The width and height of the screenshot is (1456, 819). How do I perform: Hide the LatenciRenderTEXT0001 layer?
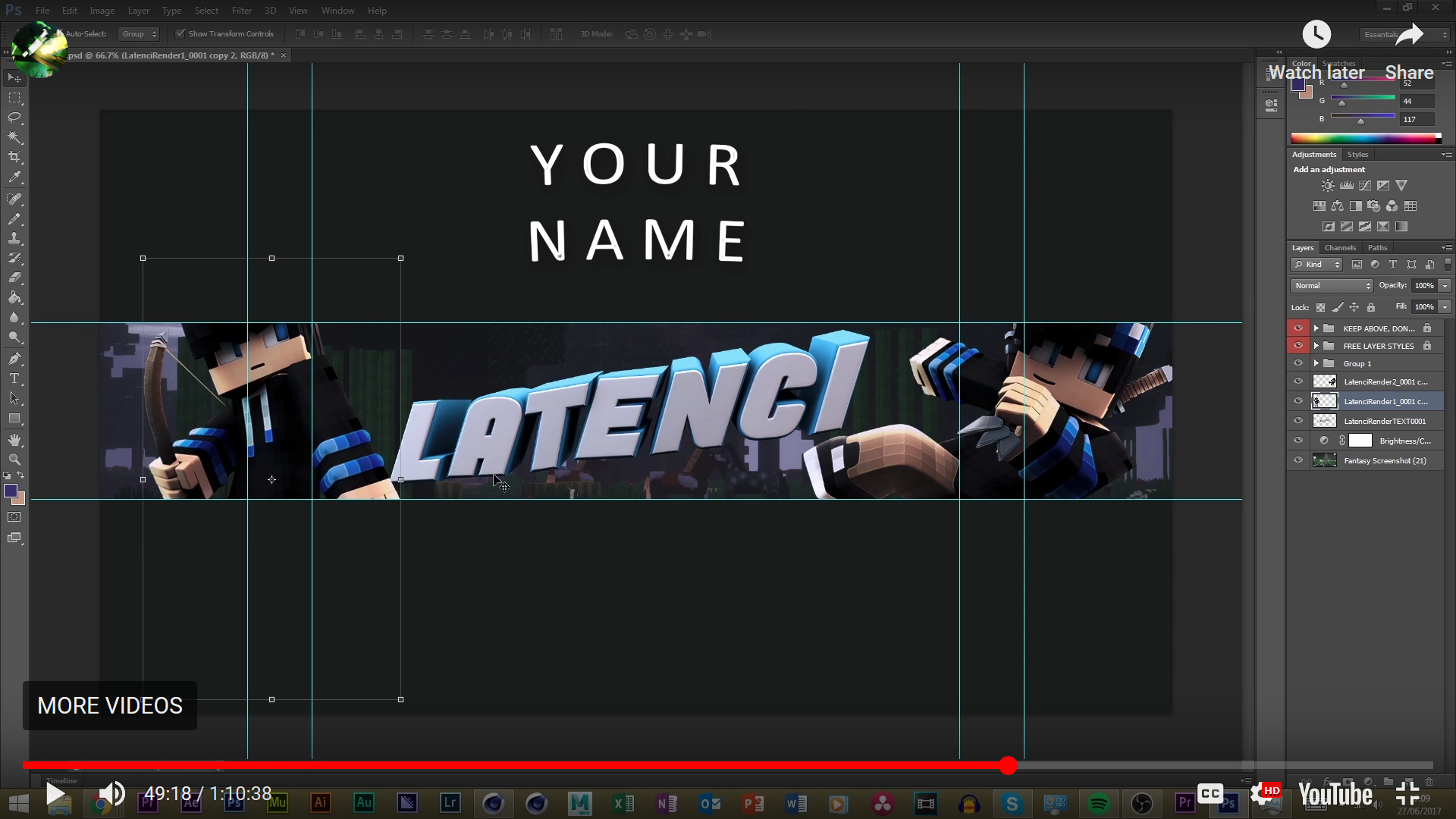click(x=1298, y=421)
